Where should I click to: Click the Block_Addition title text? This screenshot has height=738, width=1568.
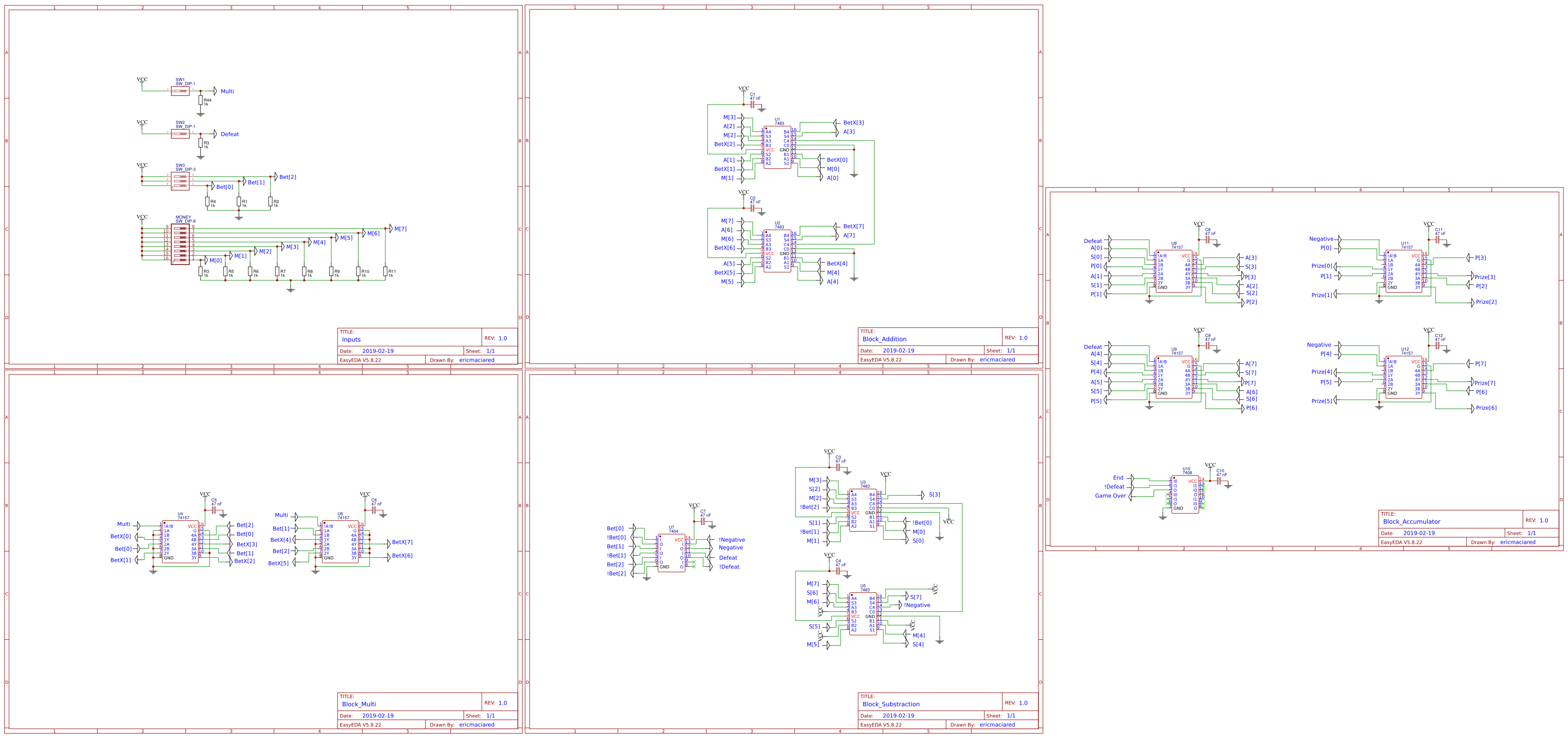(x=884, y=339)
